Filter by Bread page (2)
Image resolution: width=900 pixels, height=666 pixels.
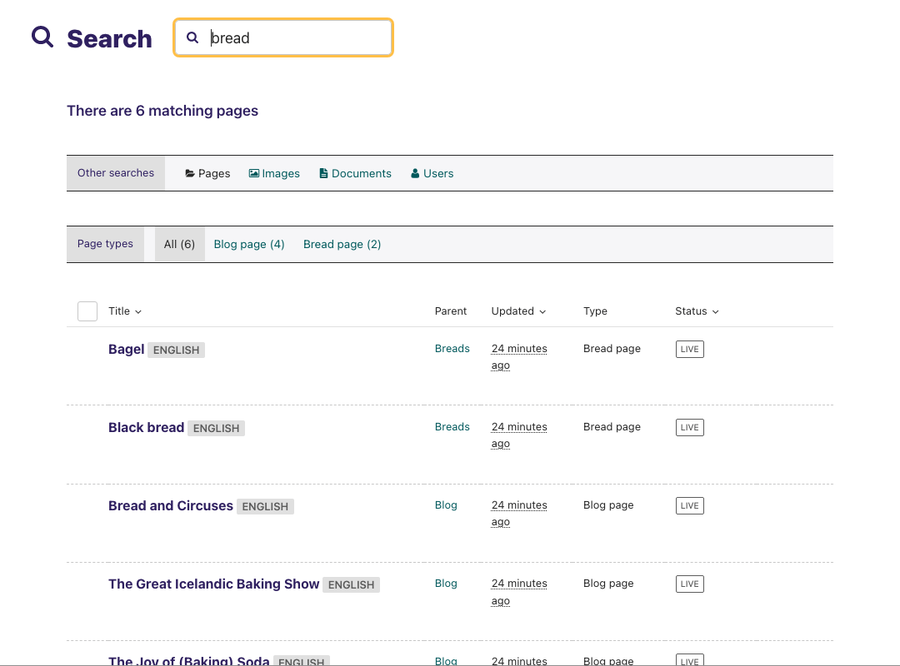click(342, 244)
